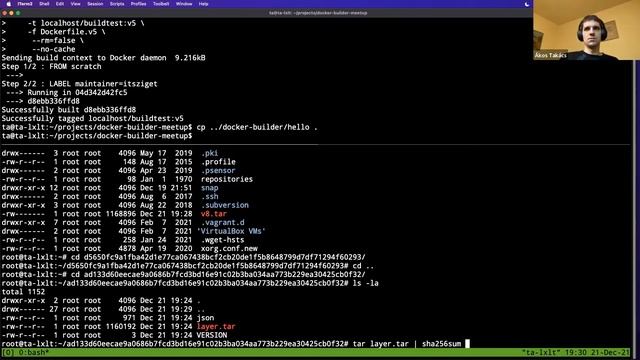
Task: Open the Window menu
Action: point(184,4)
